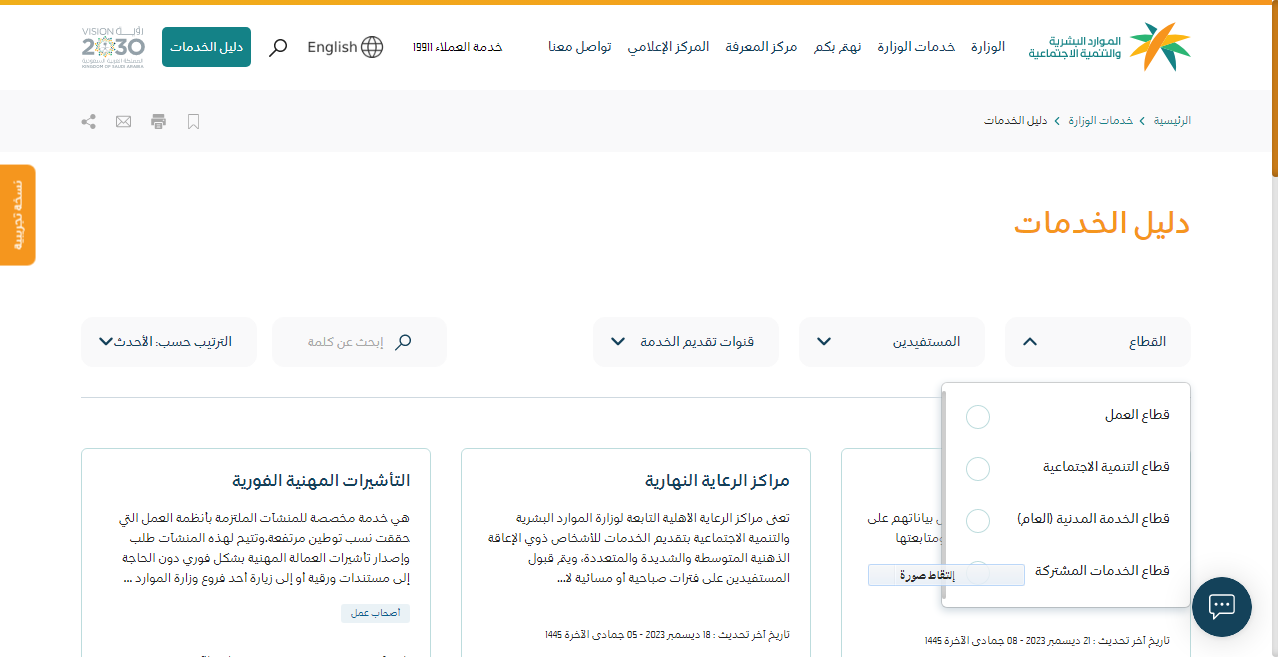Select the قطاع التنمية الاجتماعية radio option
The height and width of the screenshot is (657, 1278).
click(x=978, y=469)
